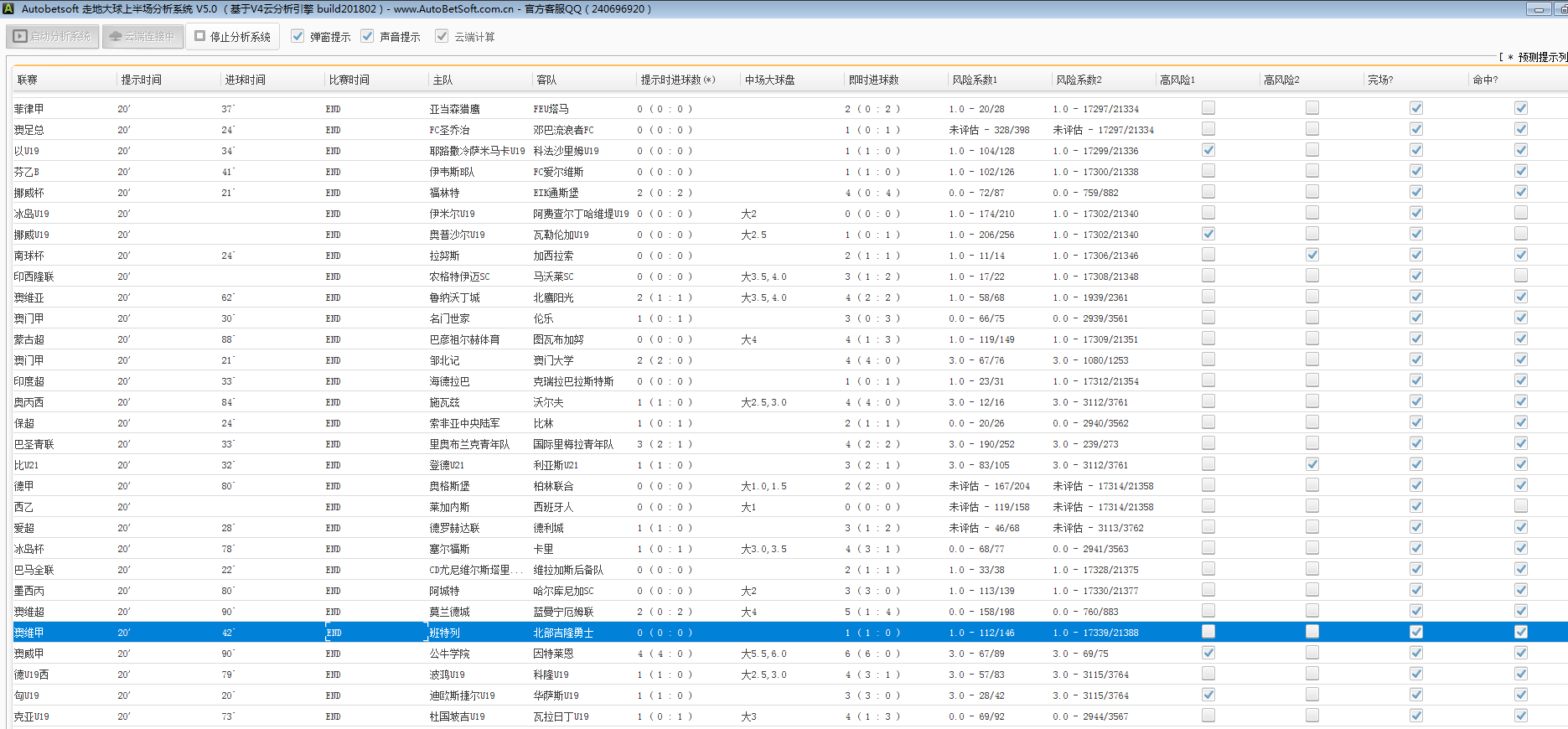The width and height of the screenshot is (1568, 729).
Task: Toggle the 弹窗提示 checkbox
Action: (298, 36)
